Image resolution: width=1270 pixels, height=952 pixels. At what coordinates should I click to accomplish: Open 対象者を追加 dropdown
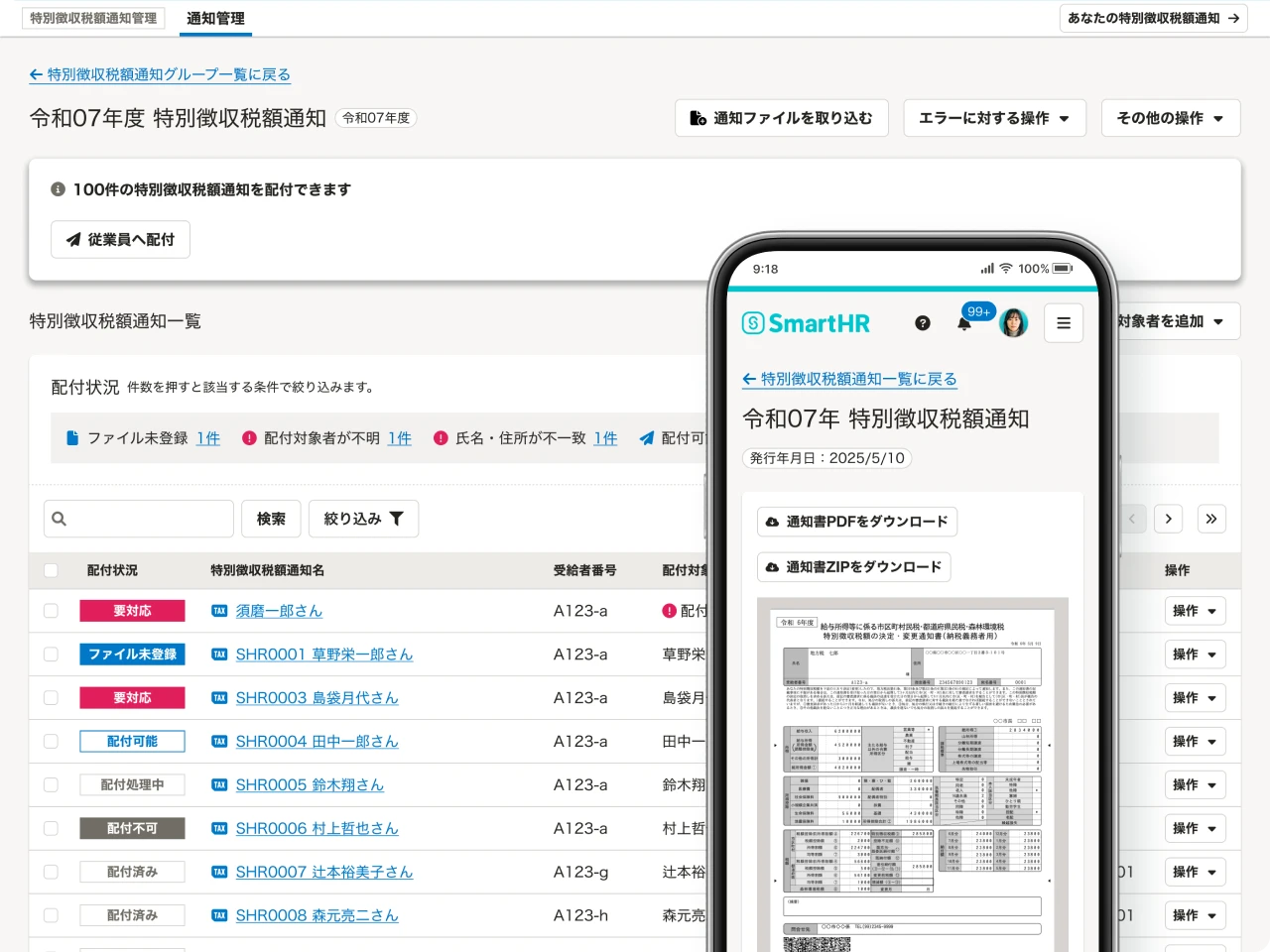(x=1171, y=321)
